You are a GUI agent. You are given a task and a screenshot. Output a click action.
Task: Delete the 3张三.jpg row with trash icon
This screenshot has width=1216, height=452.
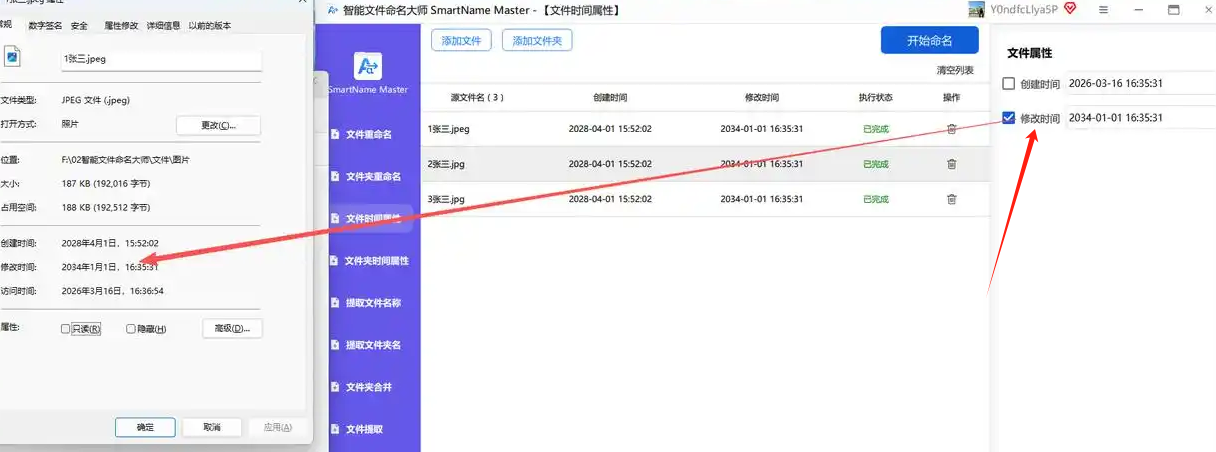pyautogui.click(x=951, y=199)
